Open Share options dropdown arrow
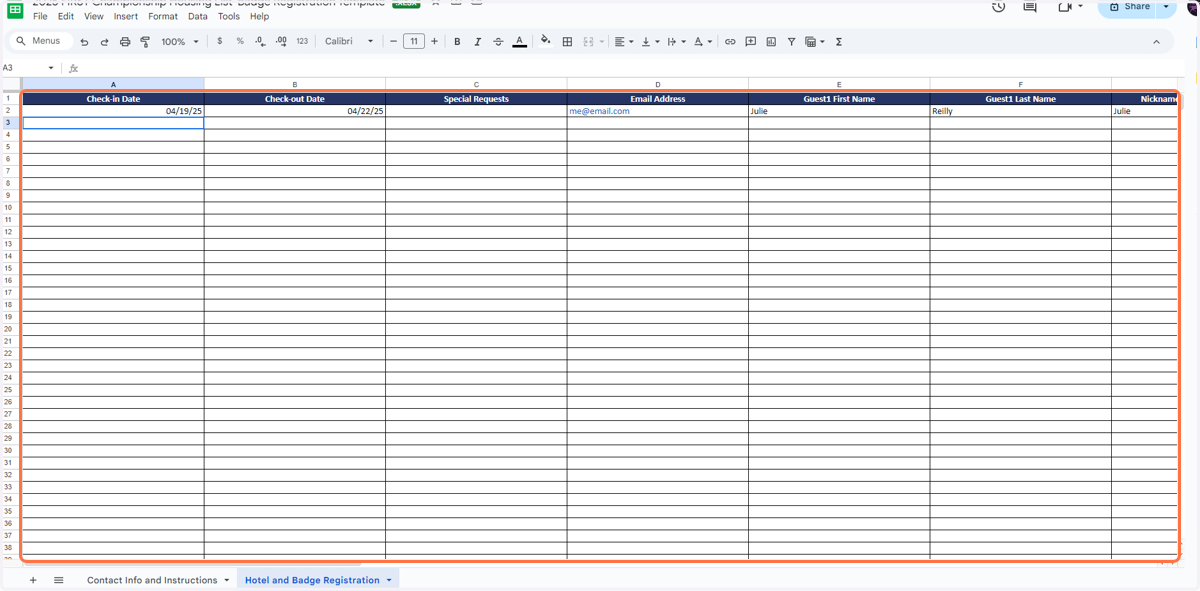The height and width of the screenshot is (591, 1200). (1166, 7)
